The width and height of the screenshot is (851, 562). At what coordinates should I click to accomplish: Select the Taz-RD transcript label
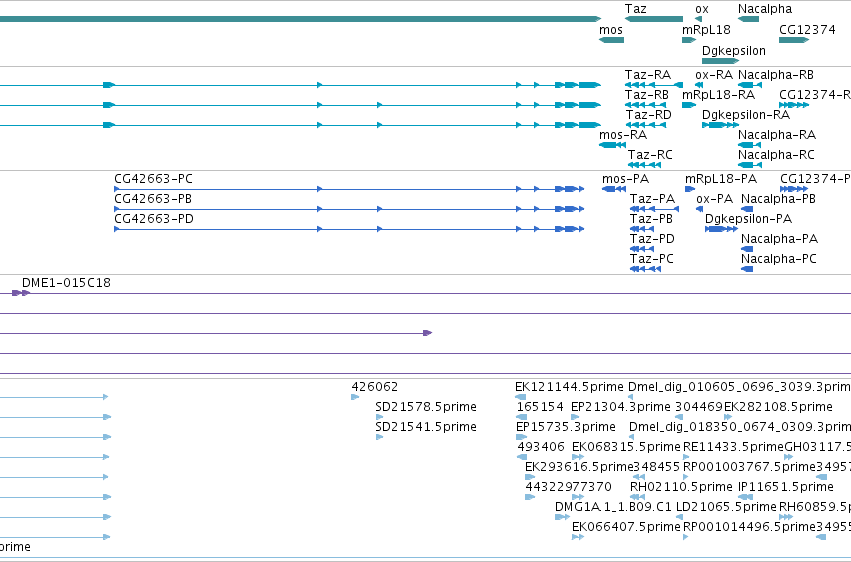[649, 114]
